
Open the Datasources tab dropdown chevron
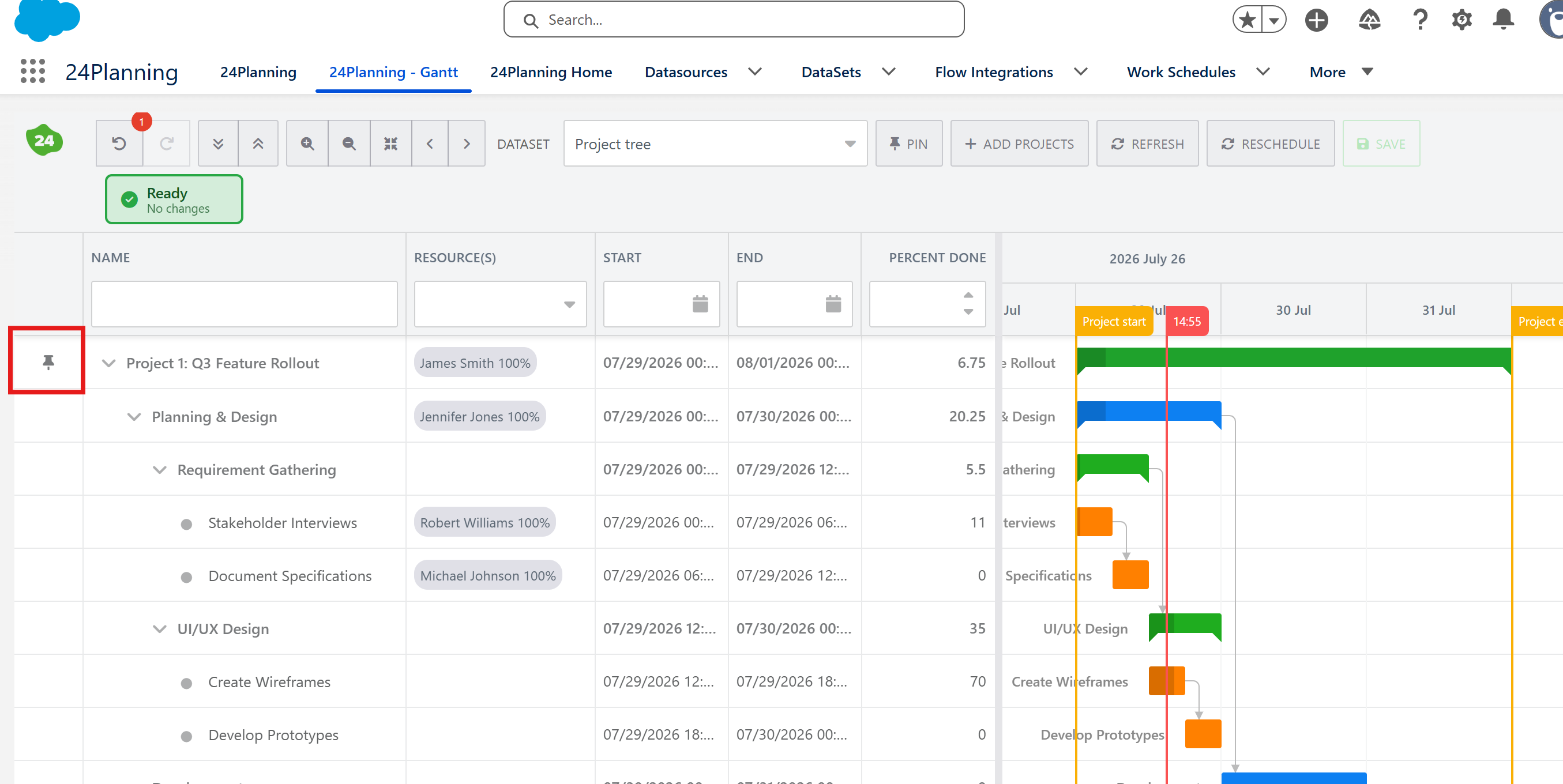click(x=755, y=71)
